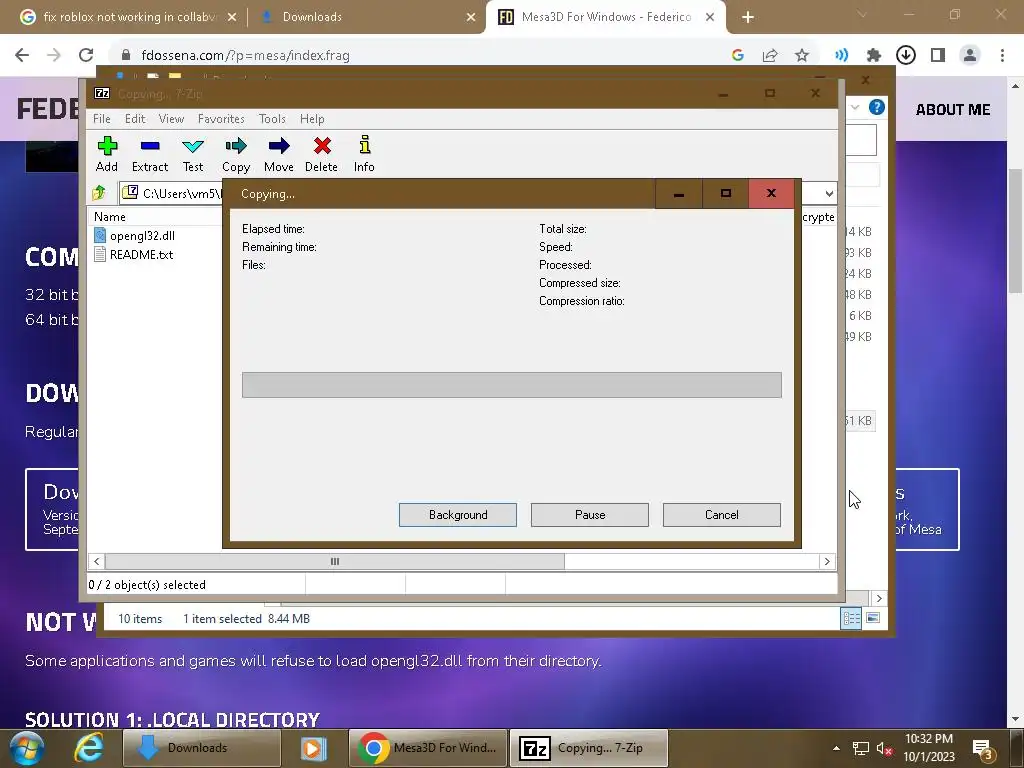Reload the fdossena.com page
Viewport: 1024px width, 768px height.
(x=86, y=55)
